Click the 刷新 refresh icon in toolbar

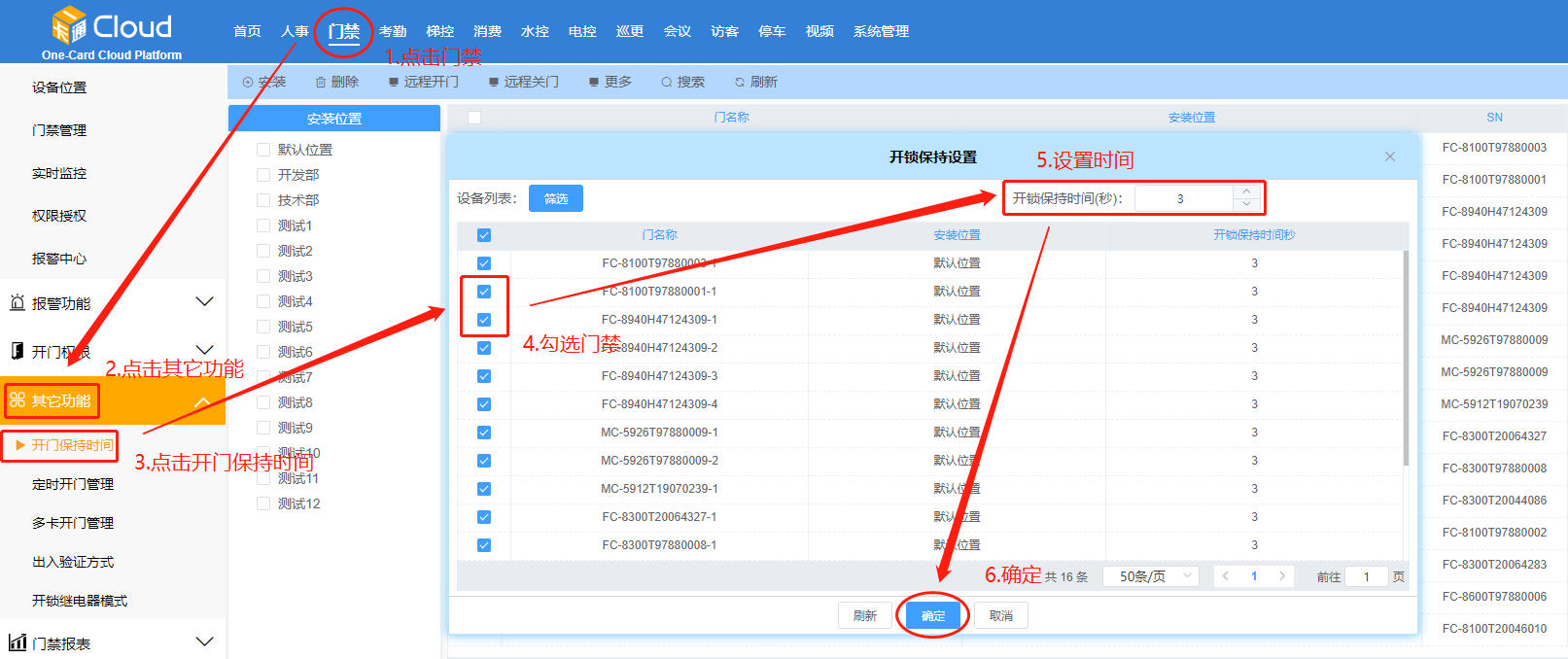coord(740,83)
